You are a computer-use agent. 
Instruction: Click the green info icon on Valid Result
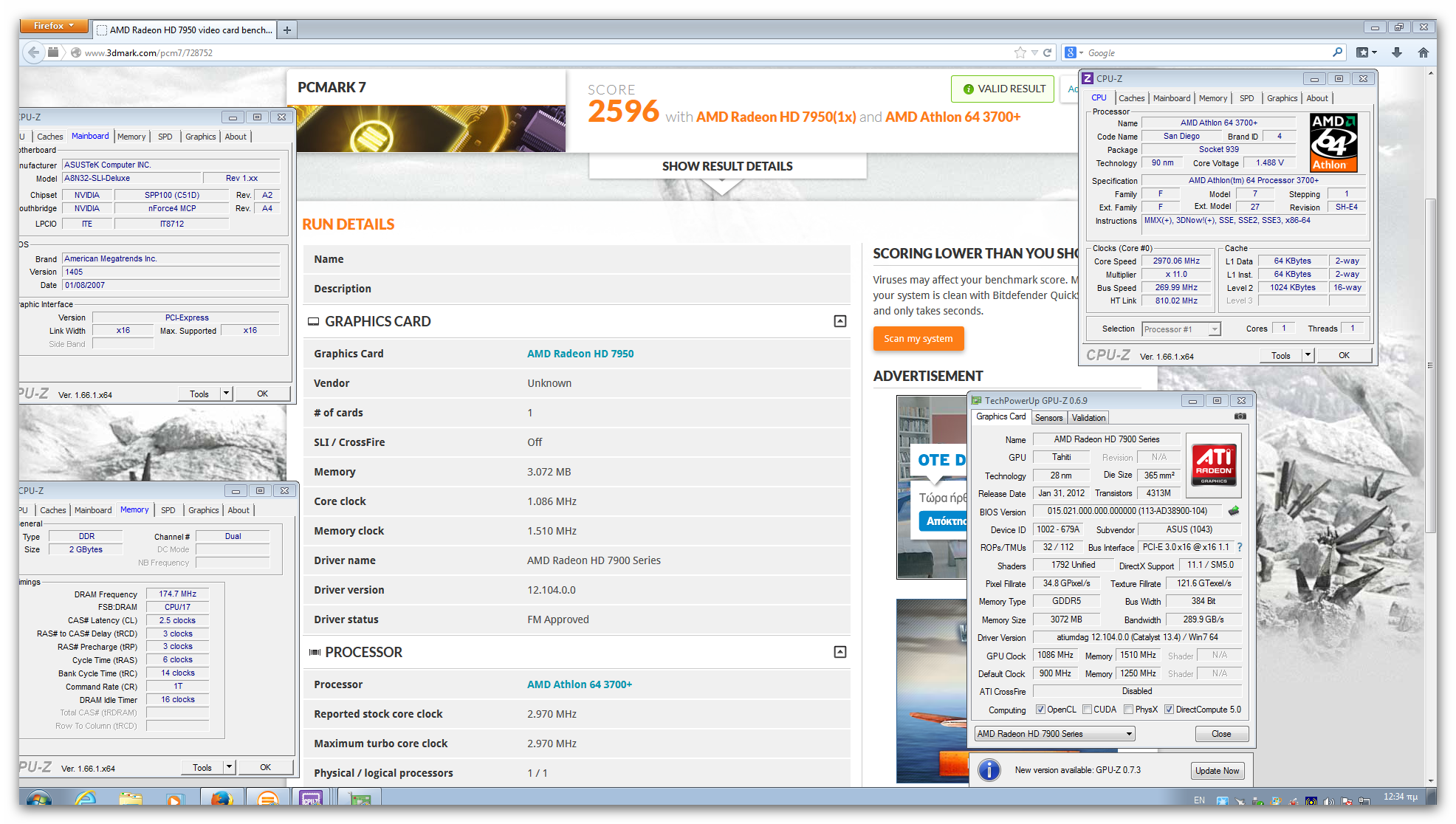[x=968, y=89]
